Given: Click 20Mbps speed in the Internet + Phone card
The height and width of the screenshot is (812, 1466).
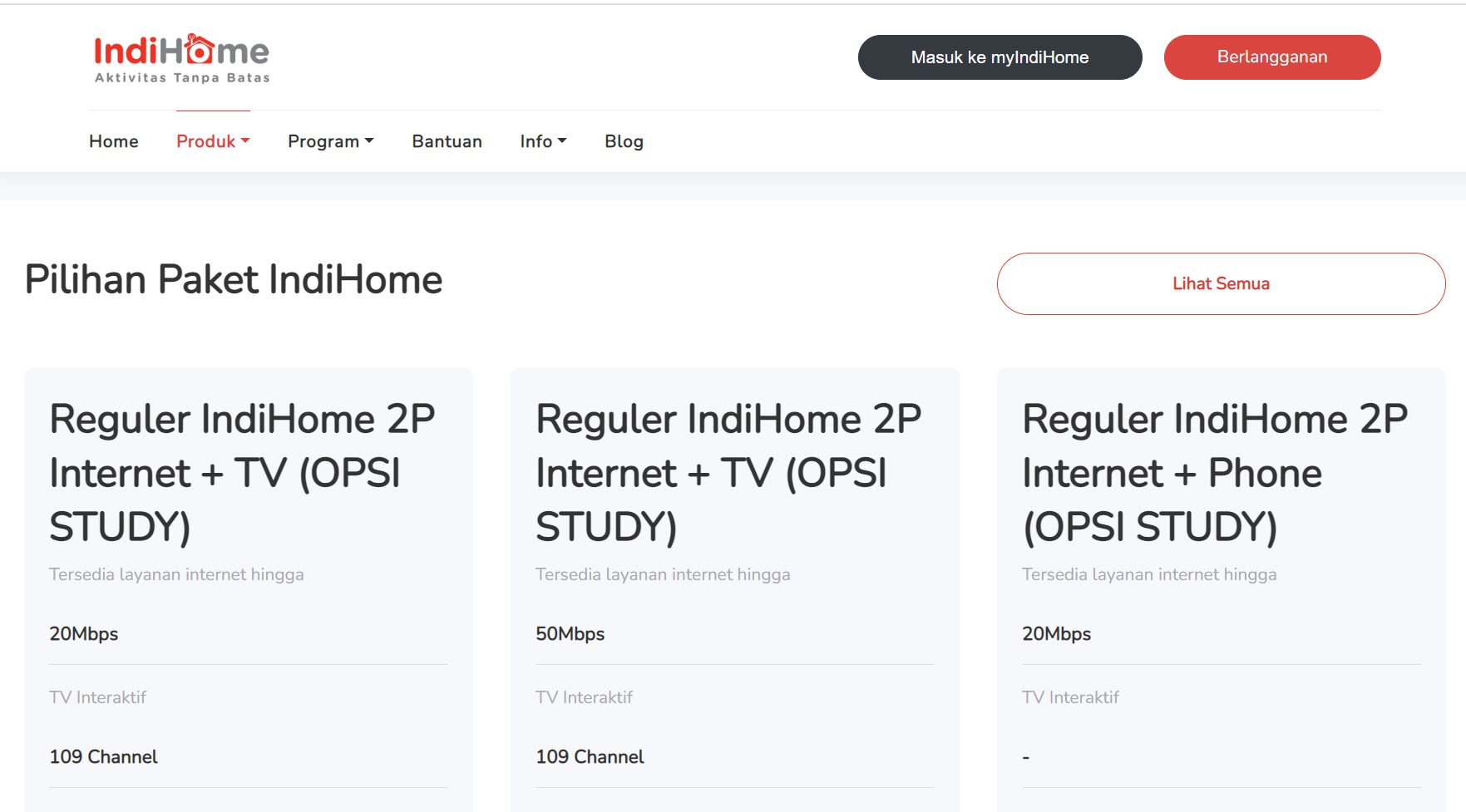Looking at the screenshot, I should (1056, 633).
